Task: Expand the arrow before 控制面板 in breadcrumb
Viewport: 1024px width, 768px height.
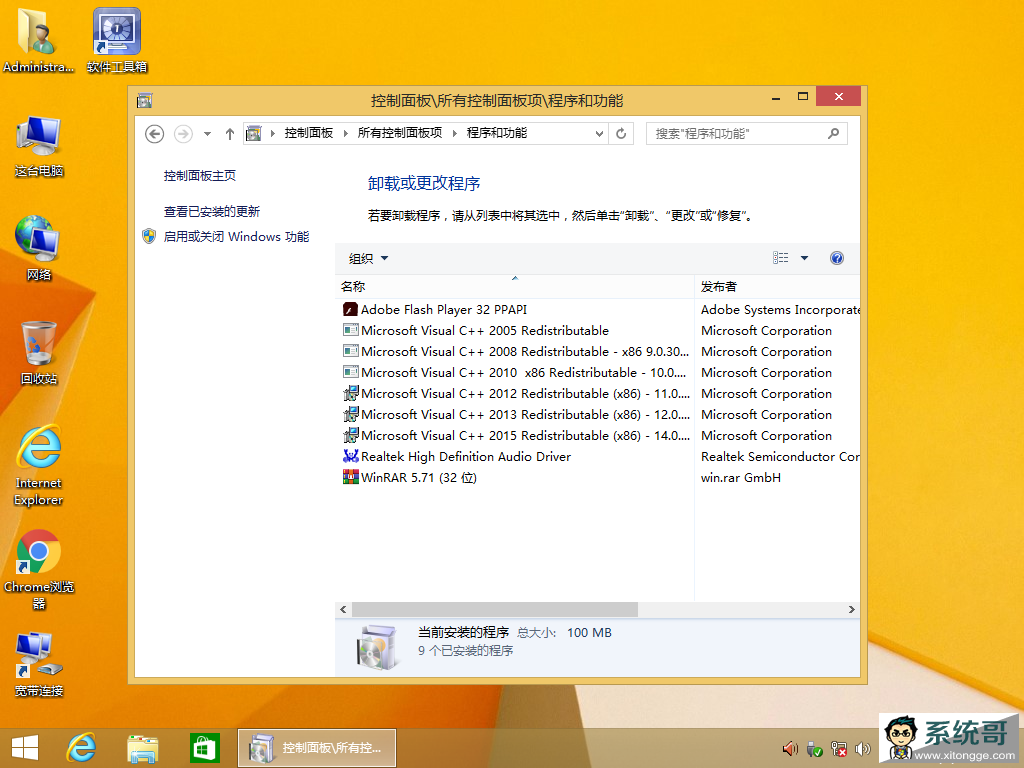Action: pyautogui.click(x=272, y=134)
